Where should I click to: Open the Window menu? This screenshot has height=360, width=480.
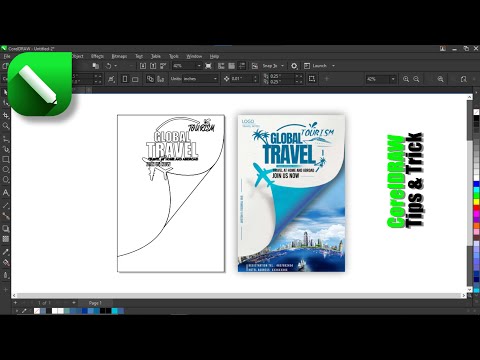(x=194, y=56)
